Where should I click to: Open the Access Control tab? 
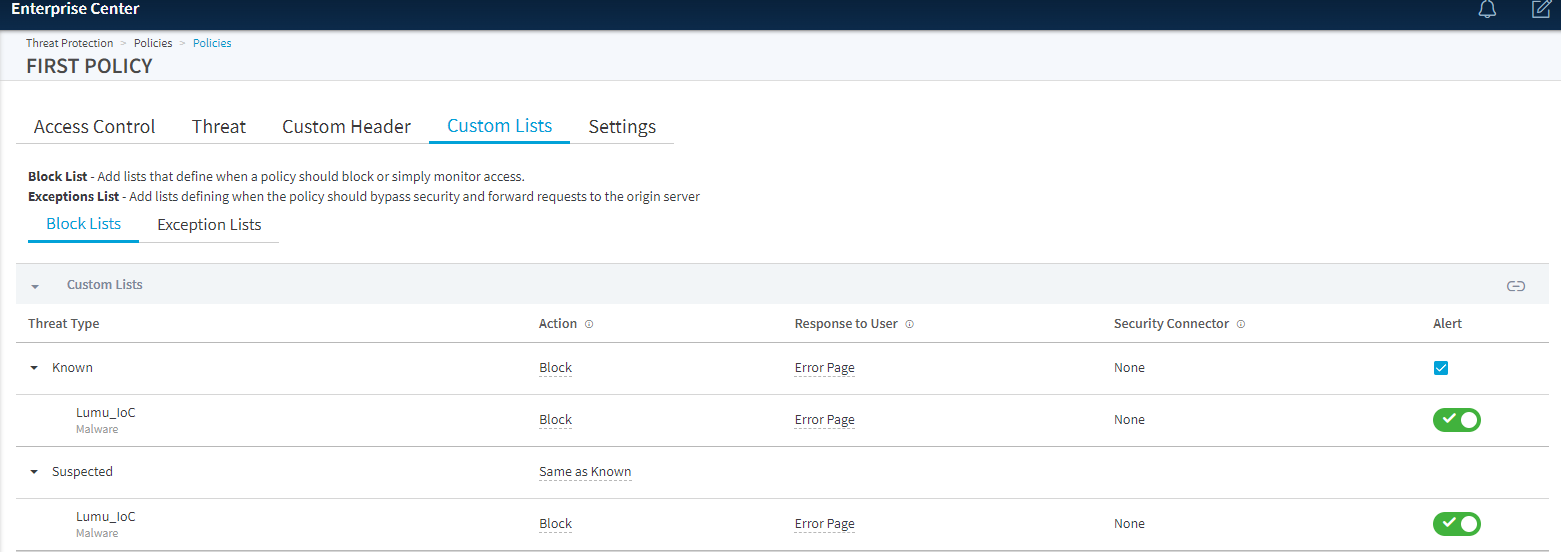[x=95, y=127]
